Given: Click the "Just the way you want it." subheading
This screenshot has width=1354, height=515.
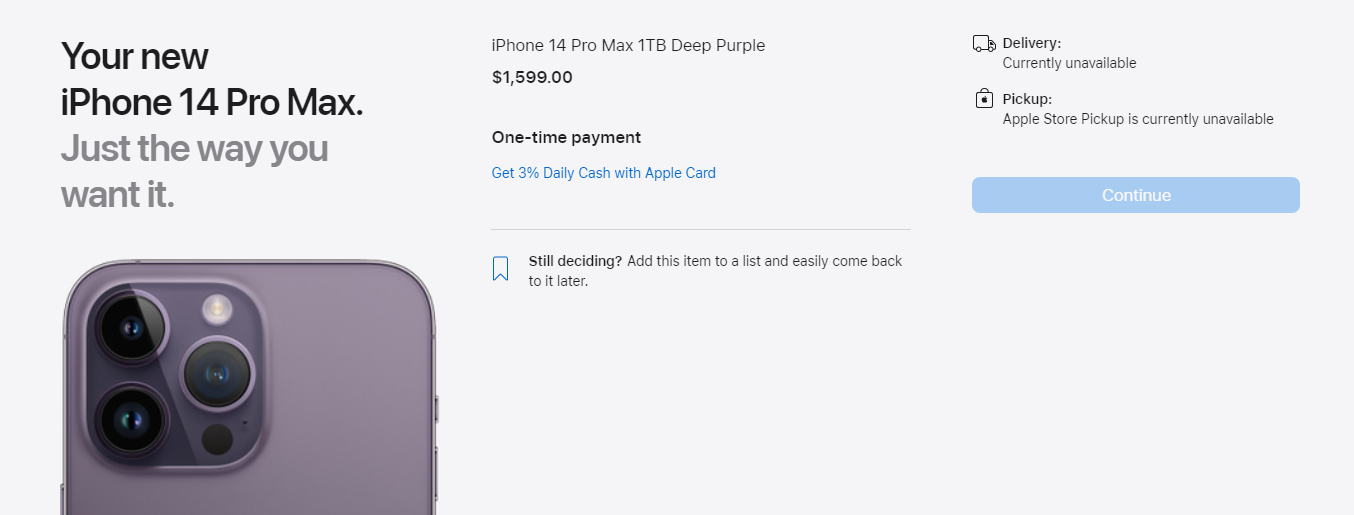Looking at the screenshot, I should (194, 171).
